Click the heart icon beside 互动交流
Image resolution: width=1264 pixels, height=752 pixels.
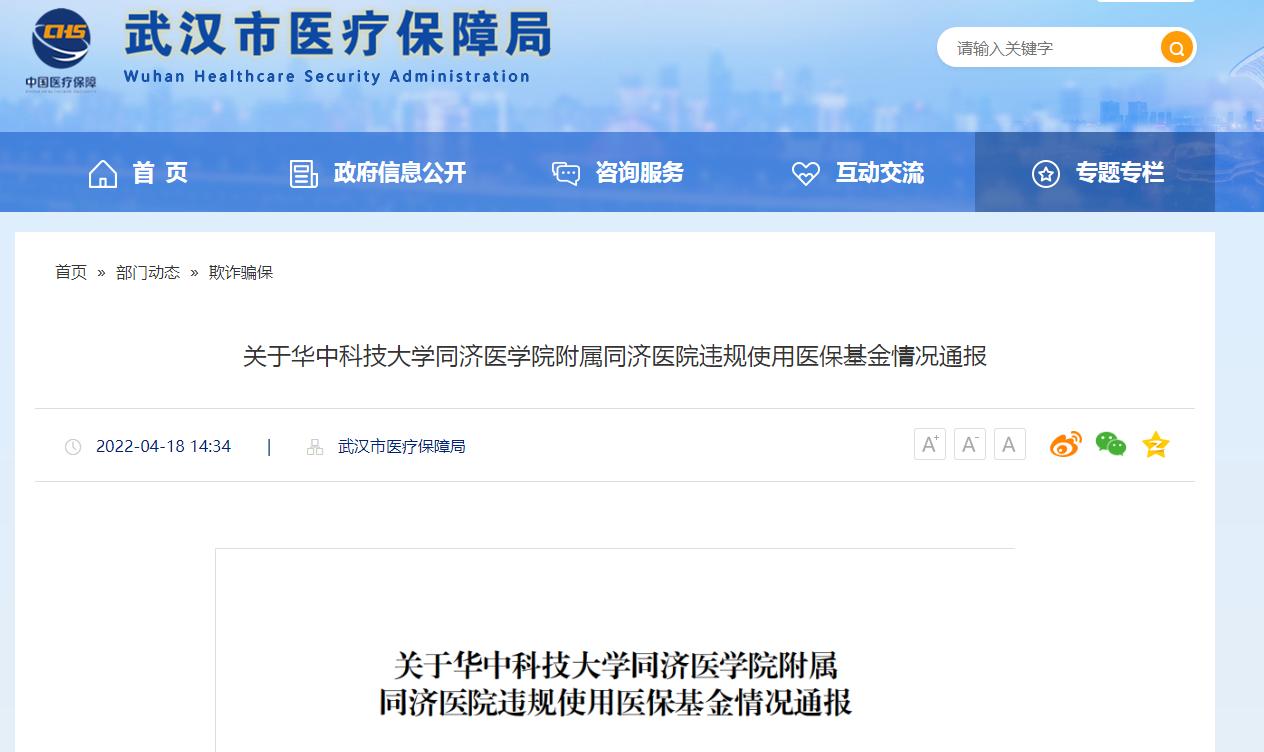coord(805,174)
